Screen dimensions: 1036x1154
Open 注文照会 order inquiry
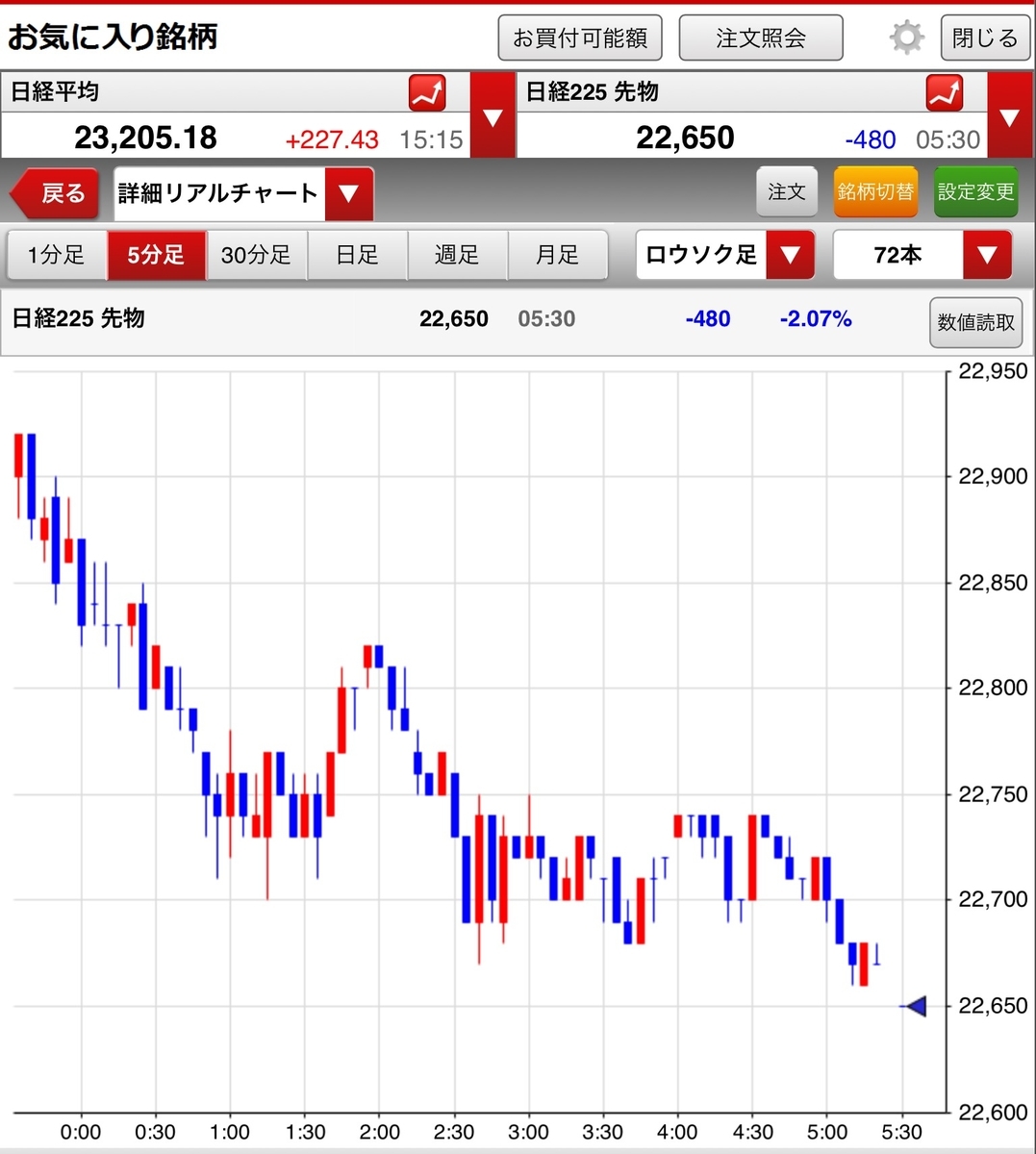click(761, 38)
